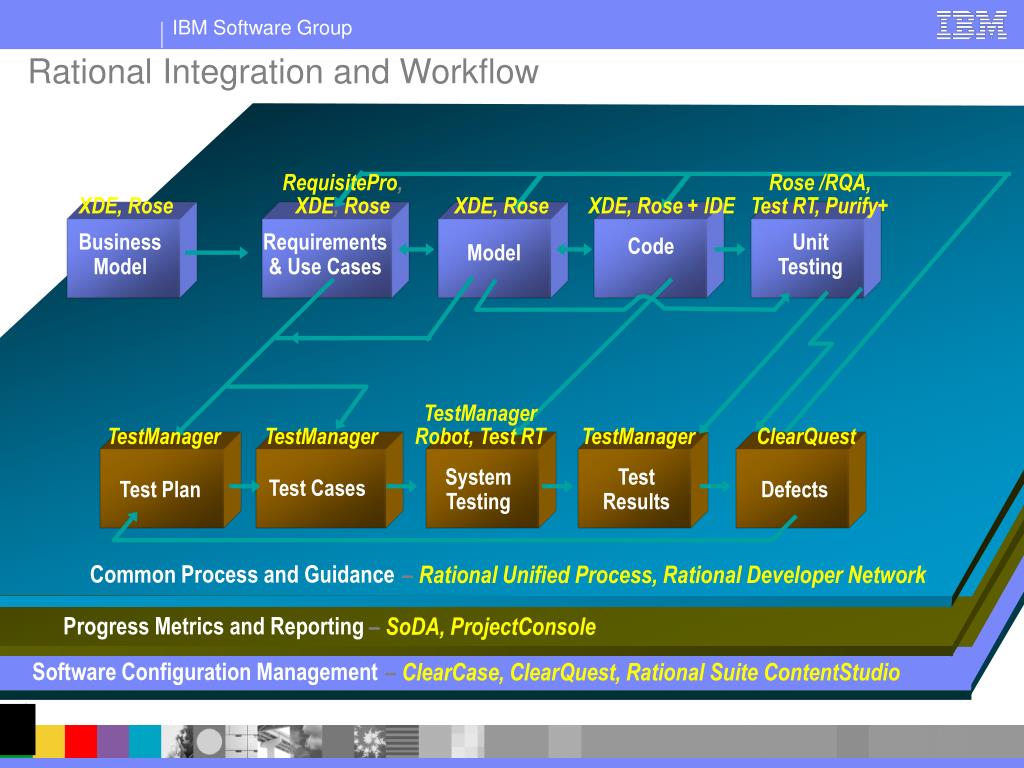Click the double arrow between Requirements and Model
1024x768 pixels.
416,249
